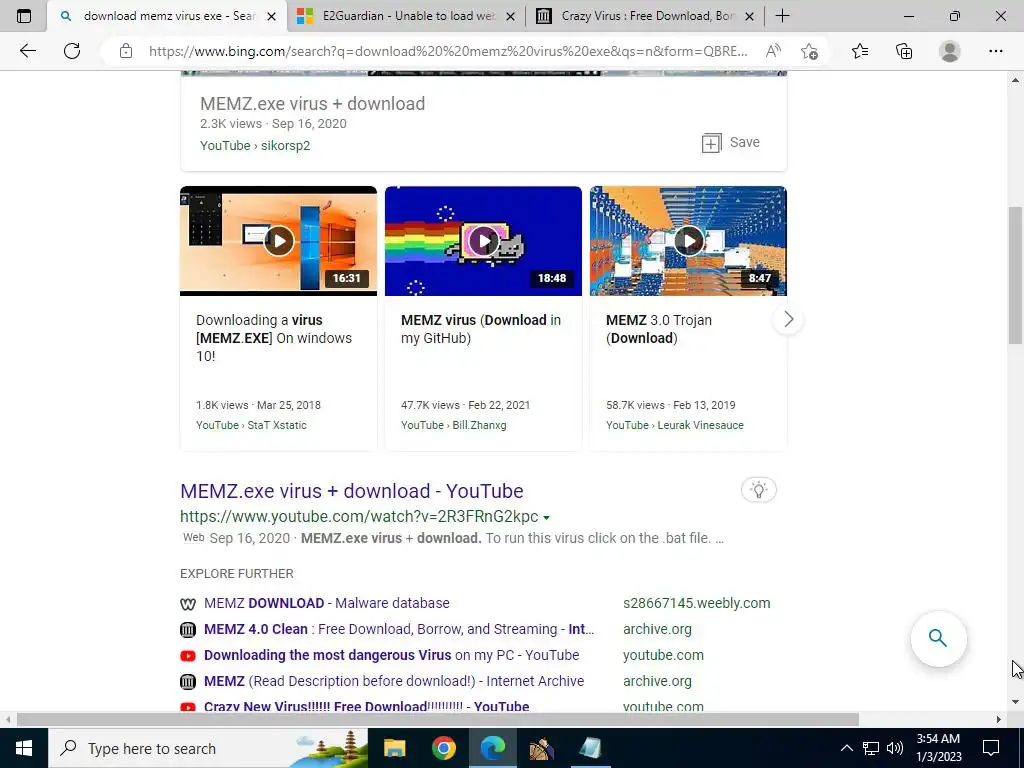This screenshot has width=1024, height=768.
Task: Open 'Downloading a virus [MEMZ.EXE] On windows 10!' title
Action: [274, 338]
